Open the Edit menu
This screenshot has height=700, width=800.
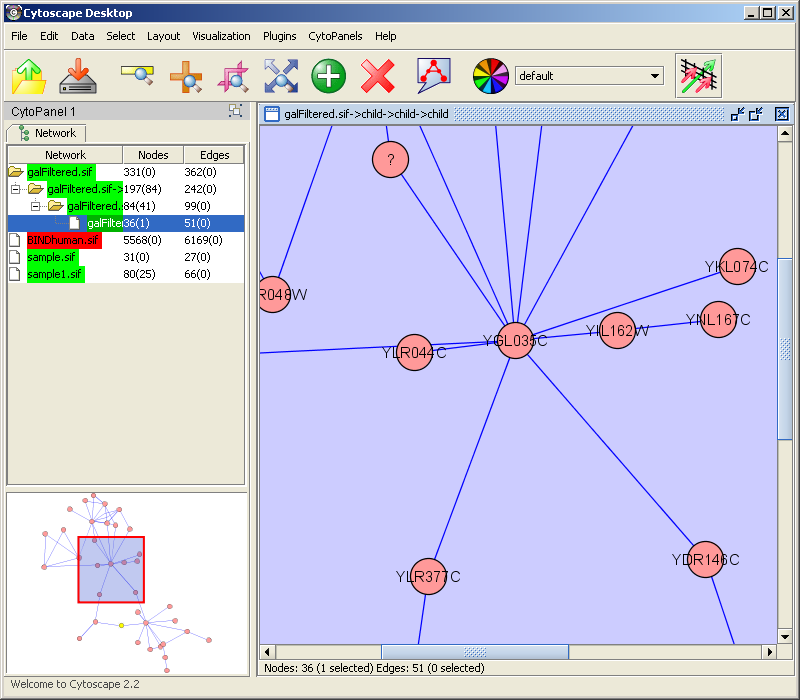(49, 36)
